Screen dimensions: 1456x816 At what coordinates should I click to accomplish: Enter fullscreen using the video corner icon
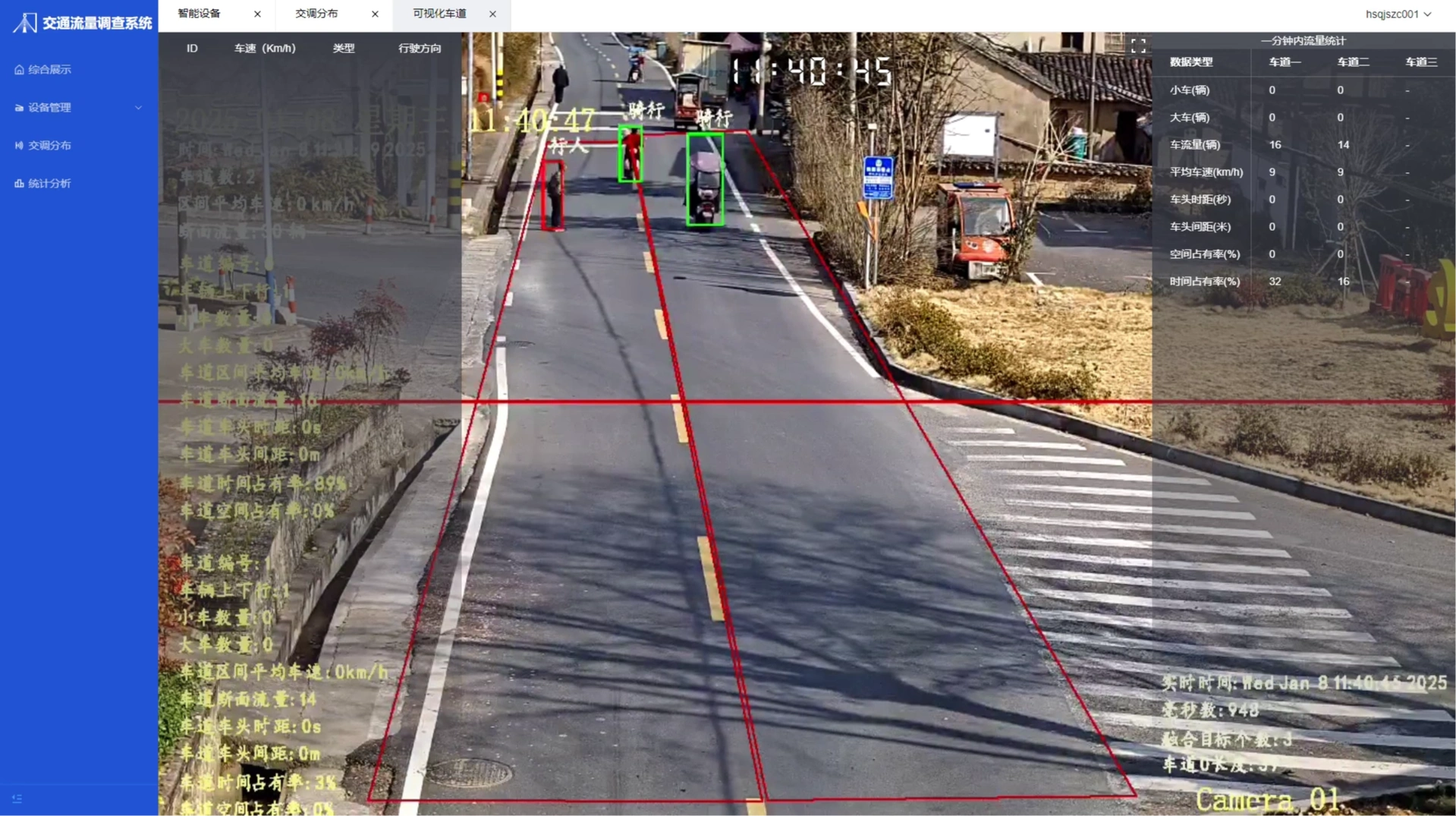pos(1137,46)
